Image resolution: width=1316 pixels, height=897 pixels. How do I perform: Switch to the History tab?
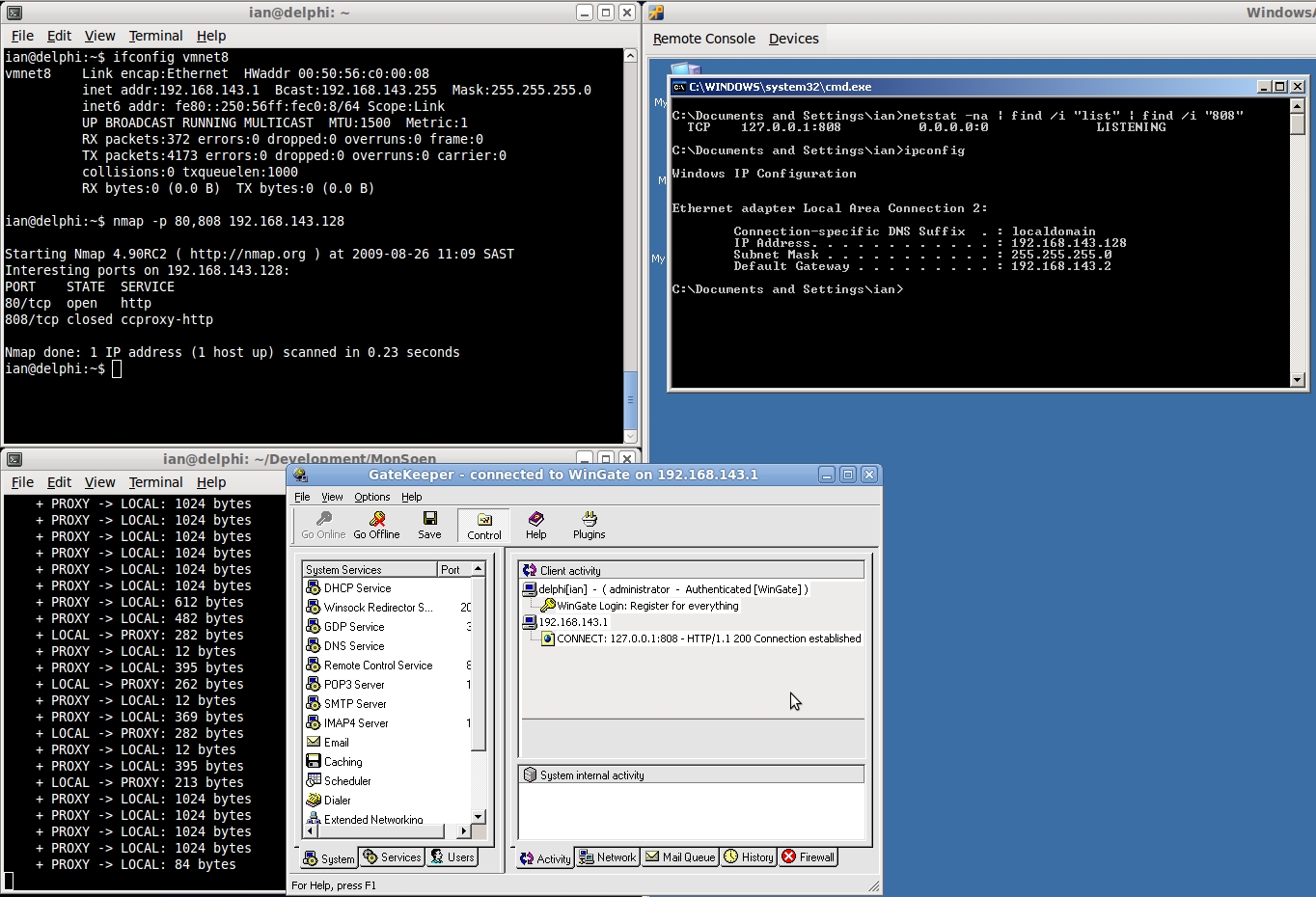tap(749, 856)
